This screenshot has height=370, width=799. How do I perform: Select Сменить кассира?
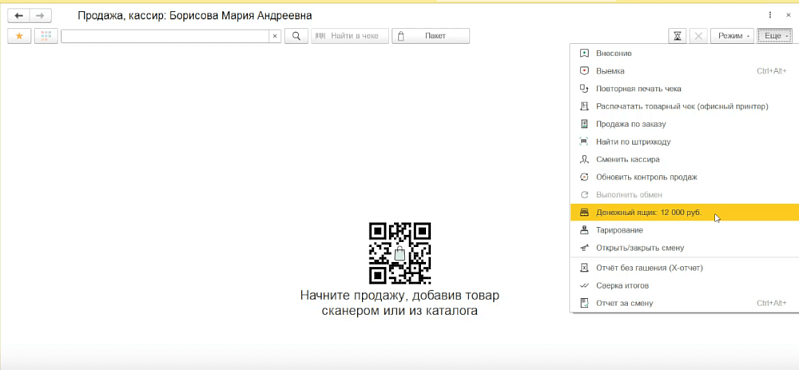[684, 159]
